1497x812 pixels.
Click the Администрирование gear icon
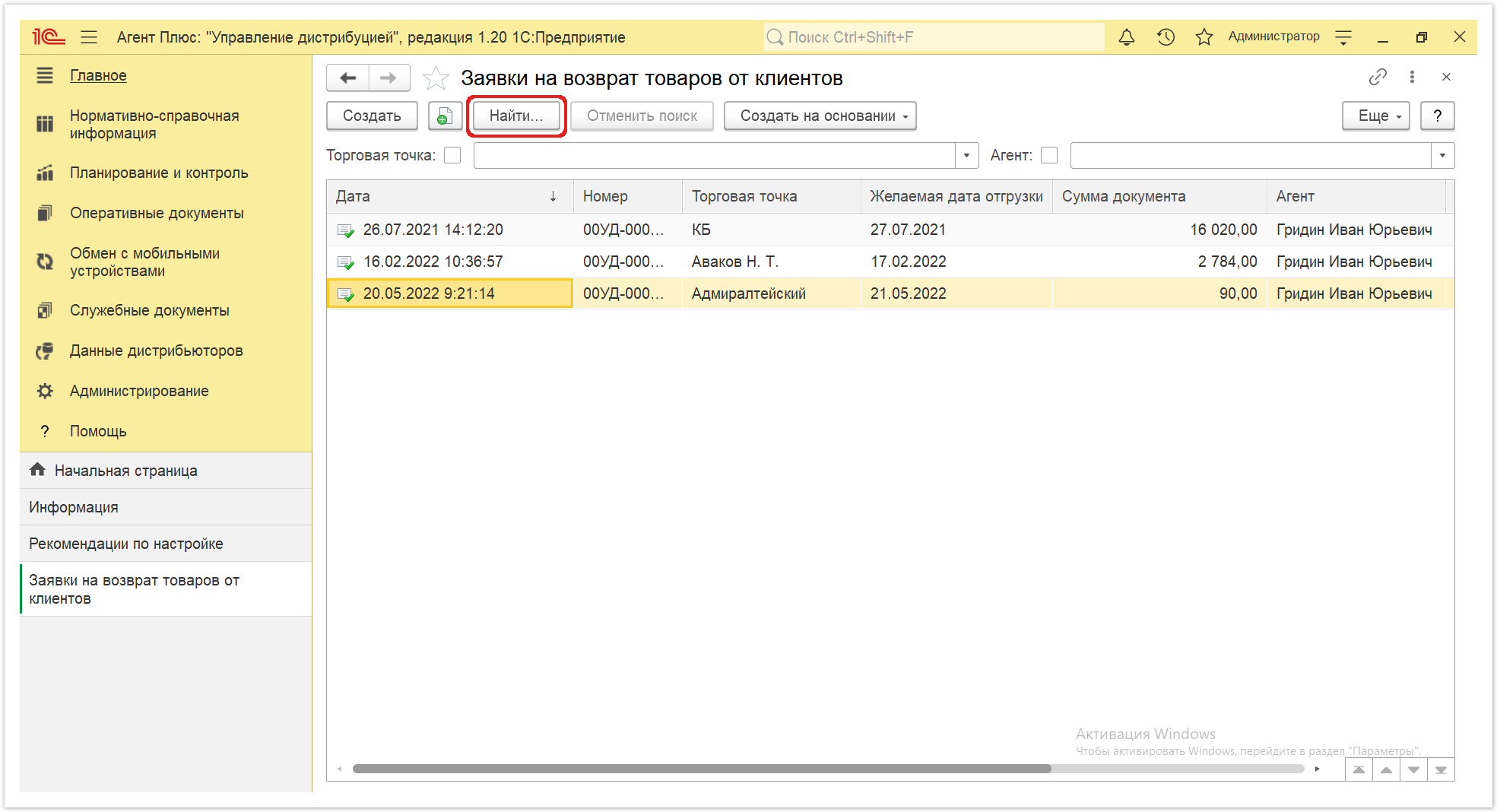click(45, 391)
